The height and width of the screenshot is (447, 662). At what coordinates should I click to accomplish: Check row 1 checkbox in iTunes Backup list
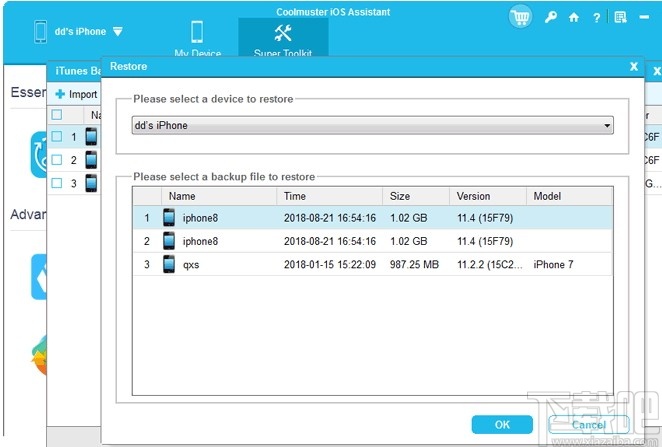coord(57,137)
